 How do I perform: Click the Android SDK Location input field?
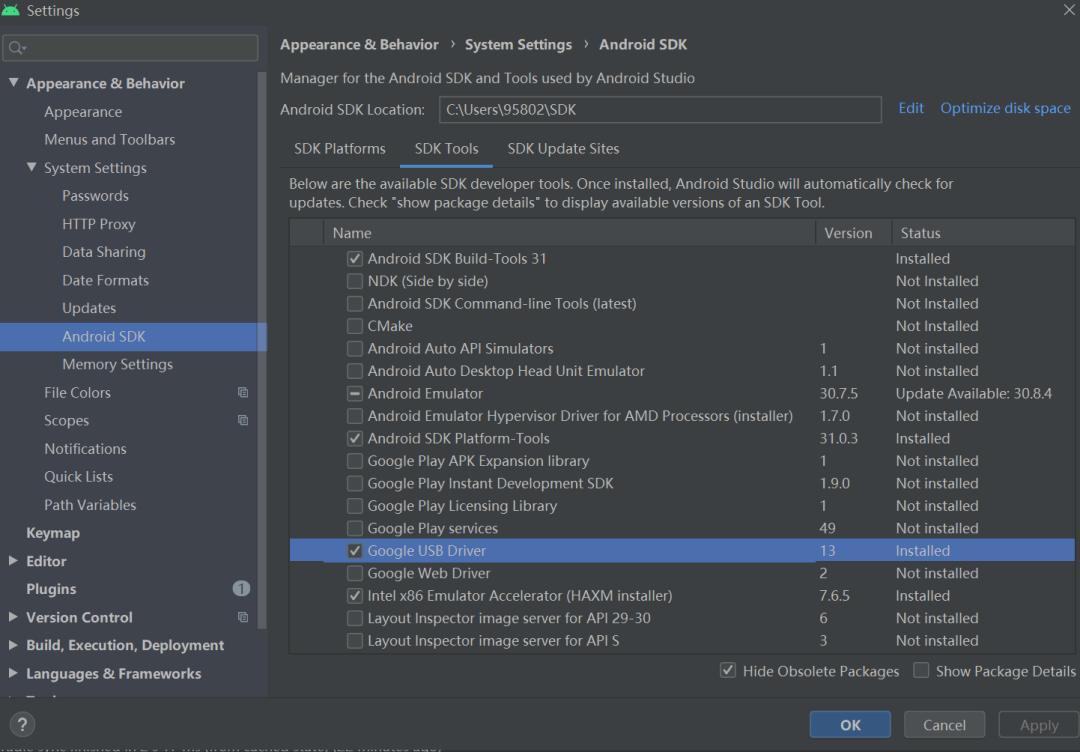[x=660, y=108]
